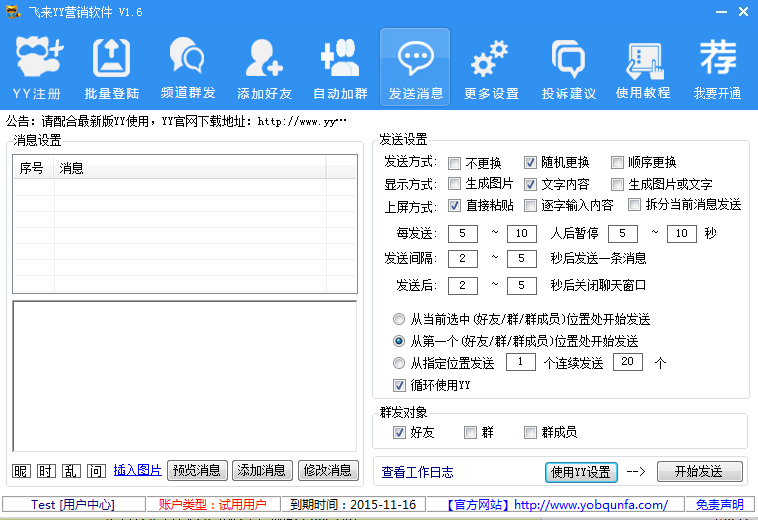Toggle the 生成图片 display checkbox
The height and width of the screenshot is (520, 758).
[455, 184]
